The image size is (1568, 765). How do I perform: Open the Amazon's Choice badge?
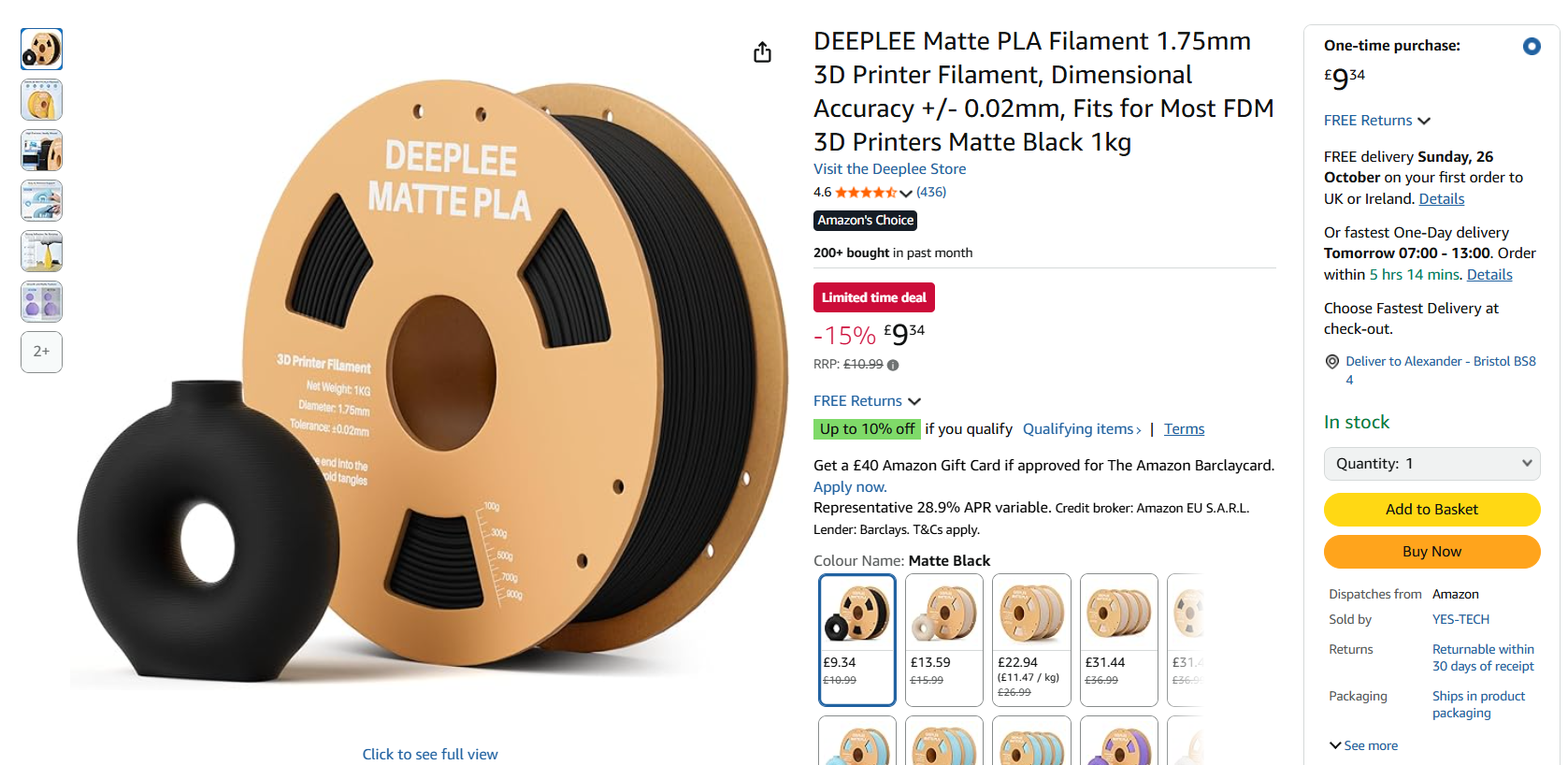pos(865,221)
